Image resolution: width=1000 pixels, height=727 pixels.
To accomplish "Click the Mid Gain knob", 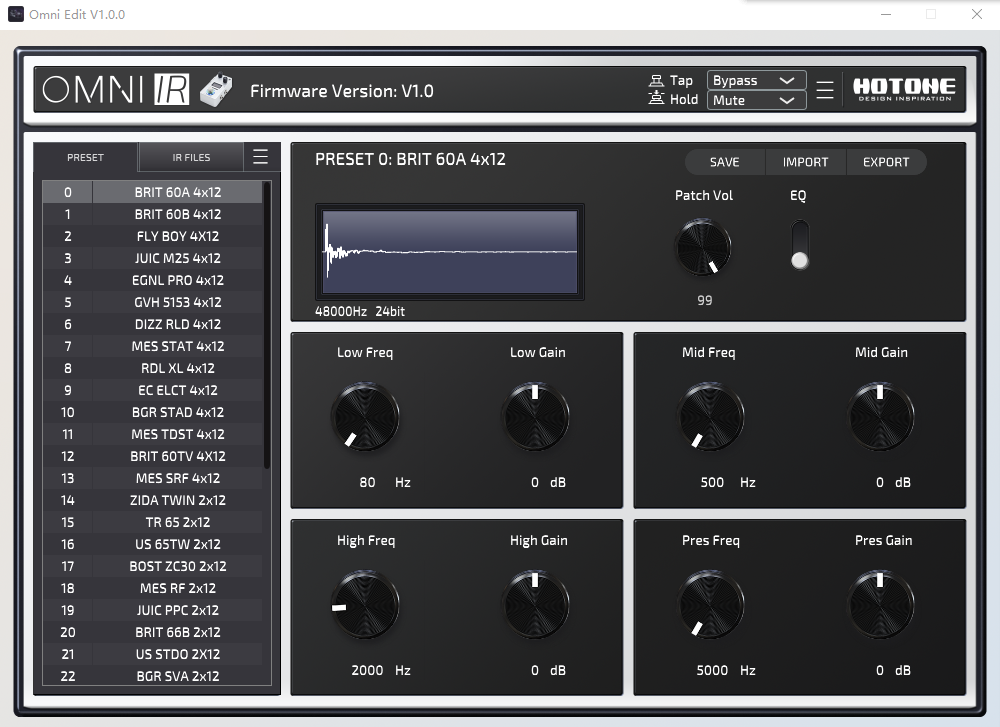I will (x=881, y=416).
